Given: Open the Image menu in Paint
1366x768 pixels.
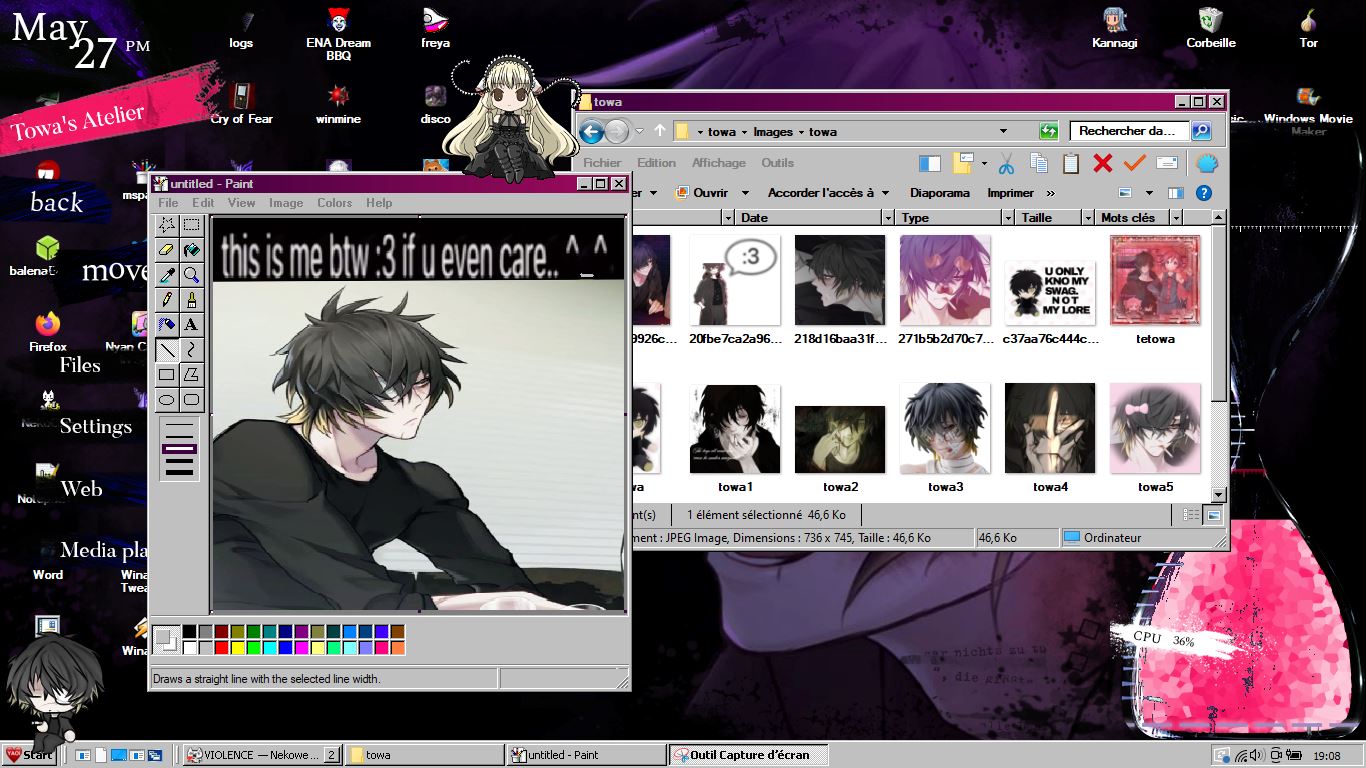Looking at the screenshot, I should 286,203.
